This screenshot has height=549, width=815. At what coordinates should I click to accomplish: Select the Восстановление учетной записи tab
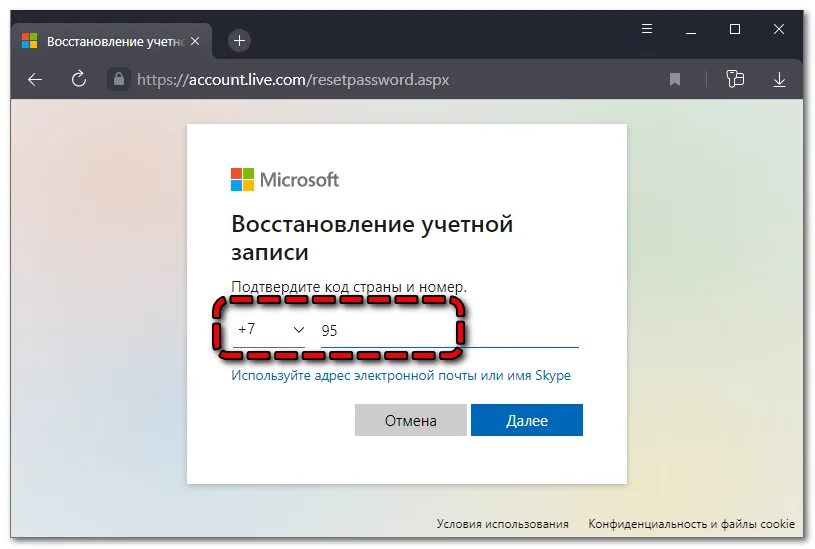click(x=111, y=41)
